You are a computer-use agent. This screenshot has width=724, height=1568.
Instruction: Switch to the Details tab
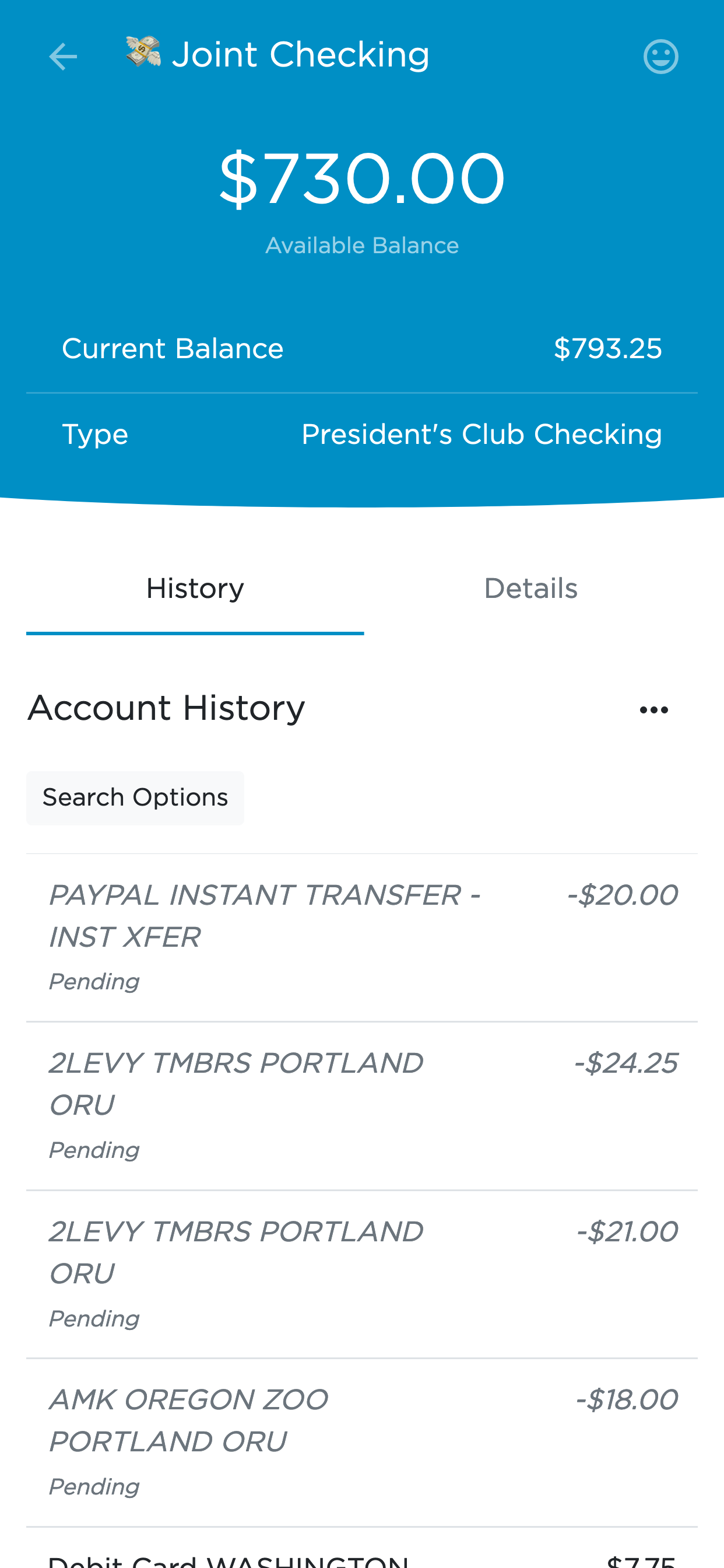tap(530, 589)
